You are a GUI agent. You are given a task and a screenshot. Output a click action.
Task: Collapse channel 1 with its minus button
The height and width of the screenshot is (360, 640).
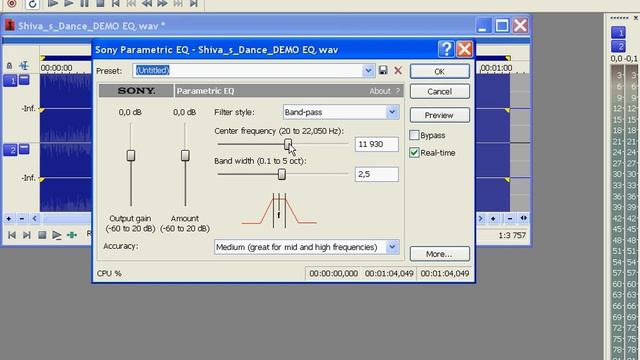point(24,79)
